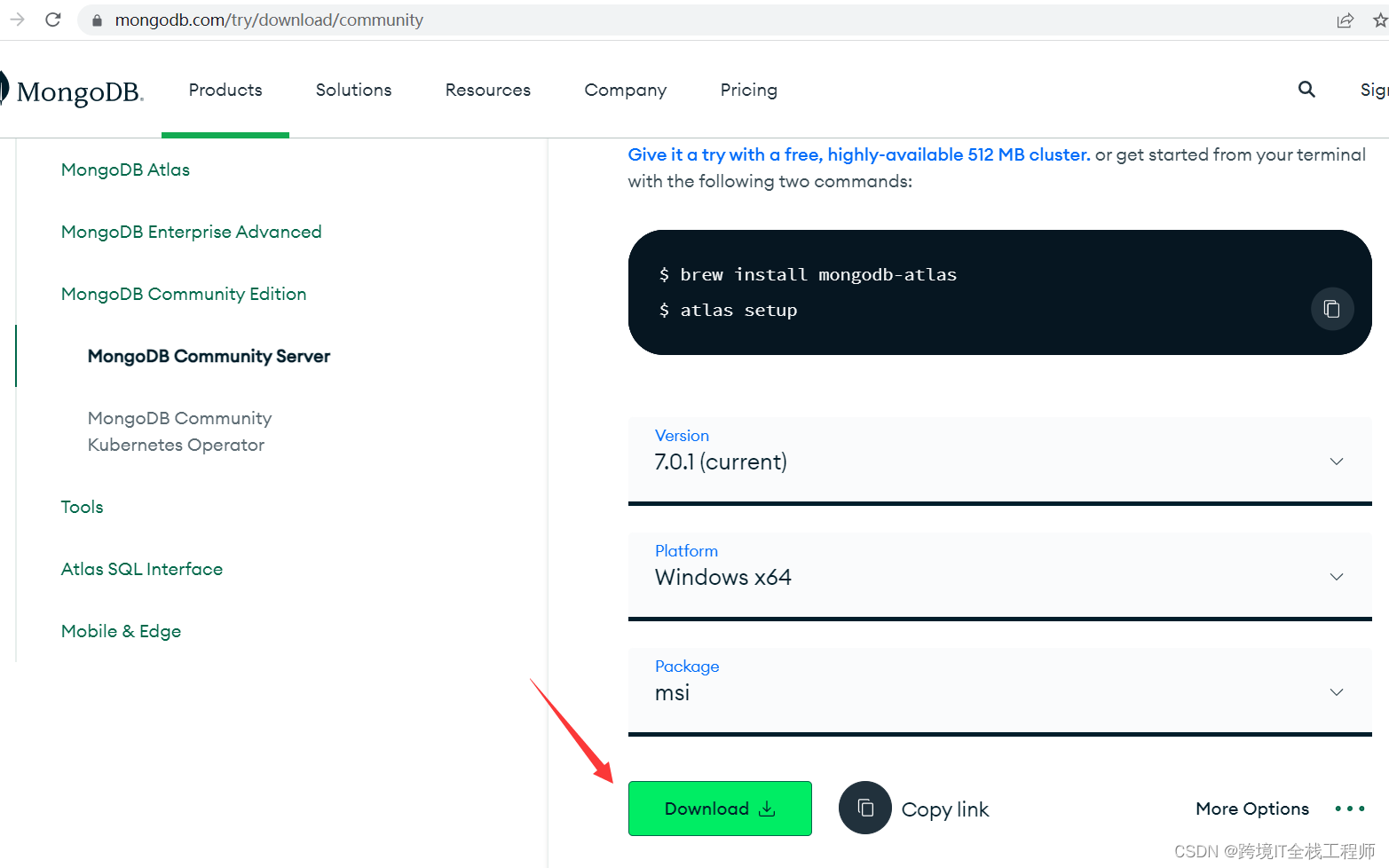Open MongoDB Atlas in the sidebar

click(125, 170)
